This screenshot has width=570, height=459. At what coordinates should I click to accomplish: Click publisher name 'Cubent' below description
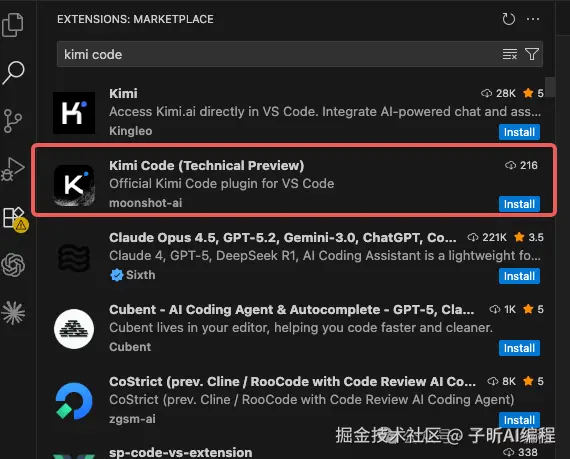tap(130, 347)
